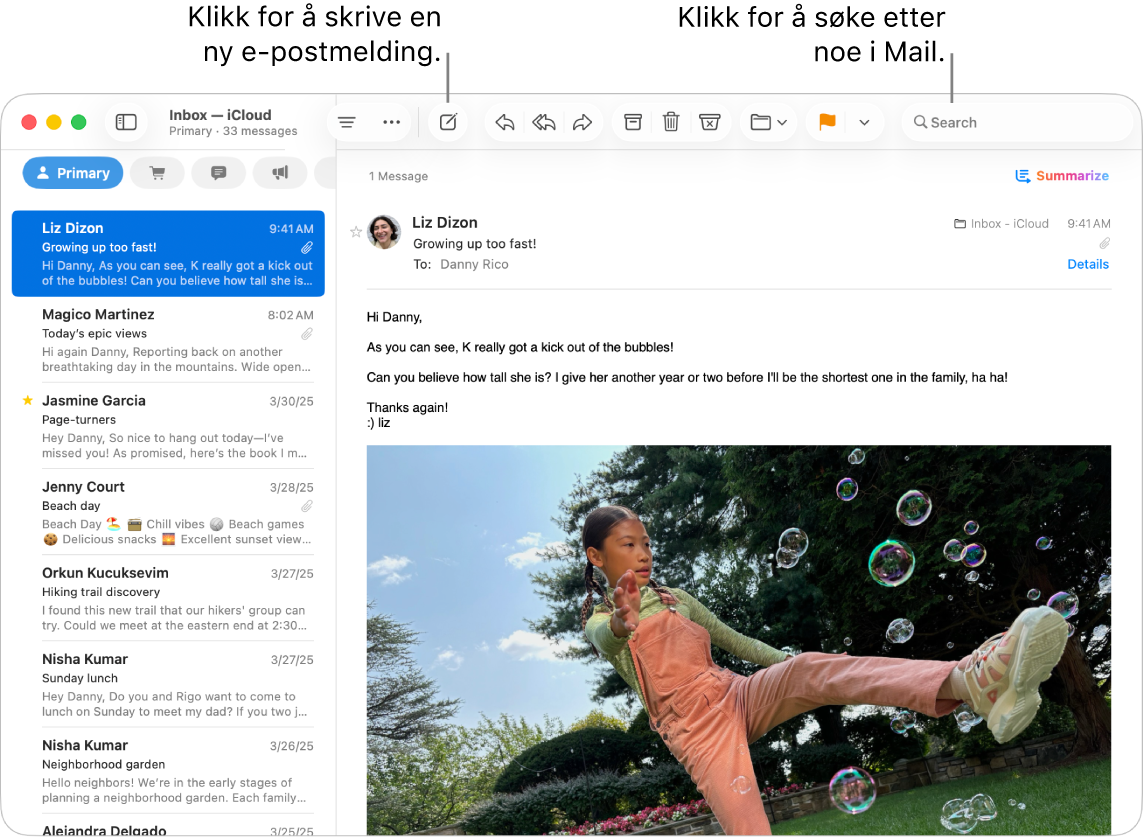The height and width of the screenshot is (838, 1144).
Task: Compose a new message
Action: [x=447, y=121]
